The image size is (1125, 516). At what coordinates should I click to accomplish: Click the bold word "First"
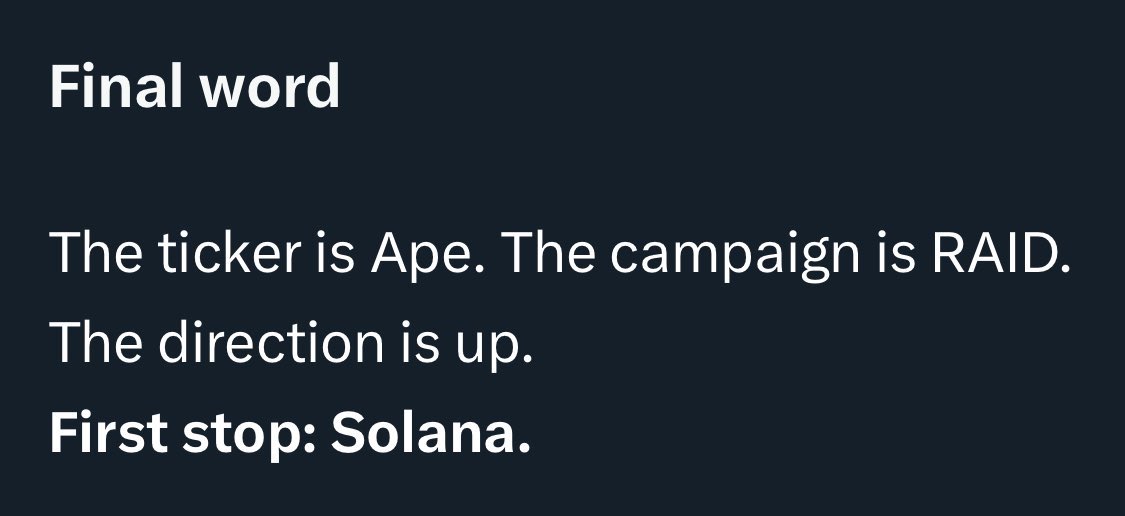[x=108, y=433]
